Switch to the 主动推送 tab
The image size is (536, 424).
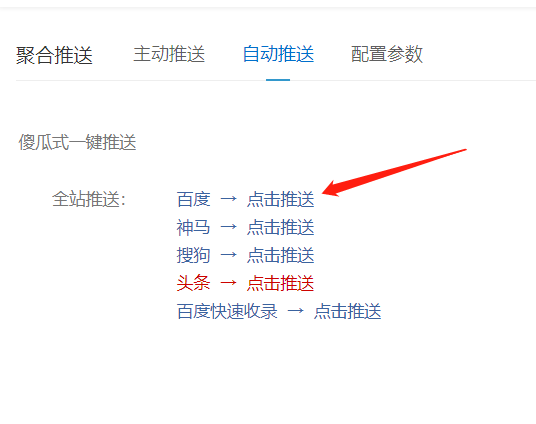(169, 54)
